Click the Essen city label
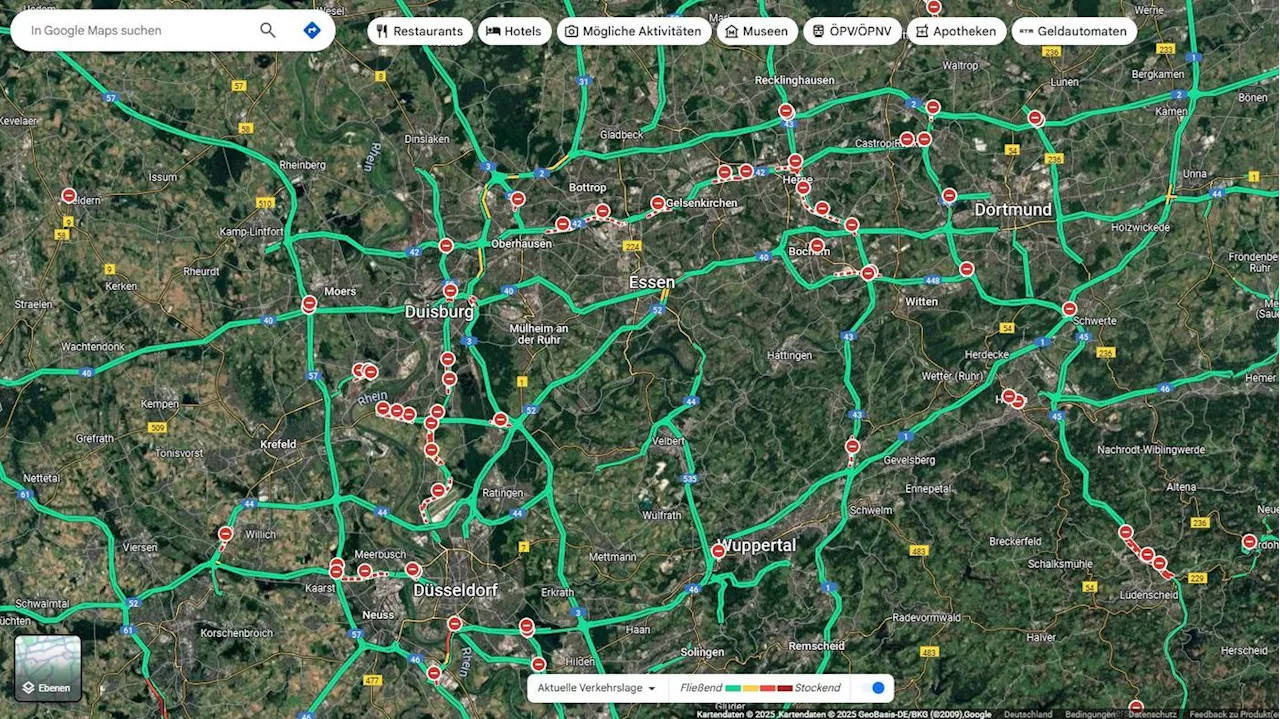This screenshot has height=719, width=1280. point(652,283)
